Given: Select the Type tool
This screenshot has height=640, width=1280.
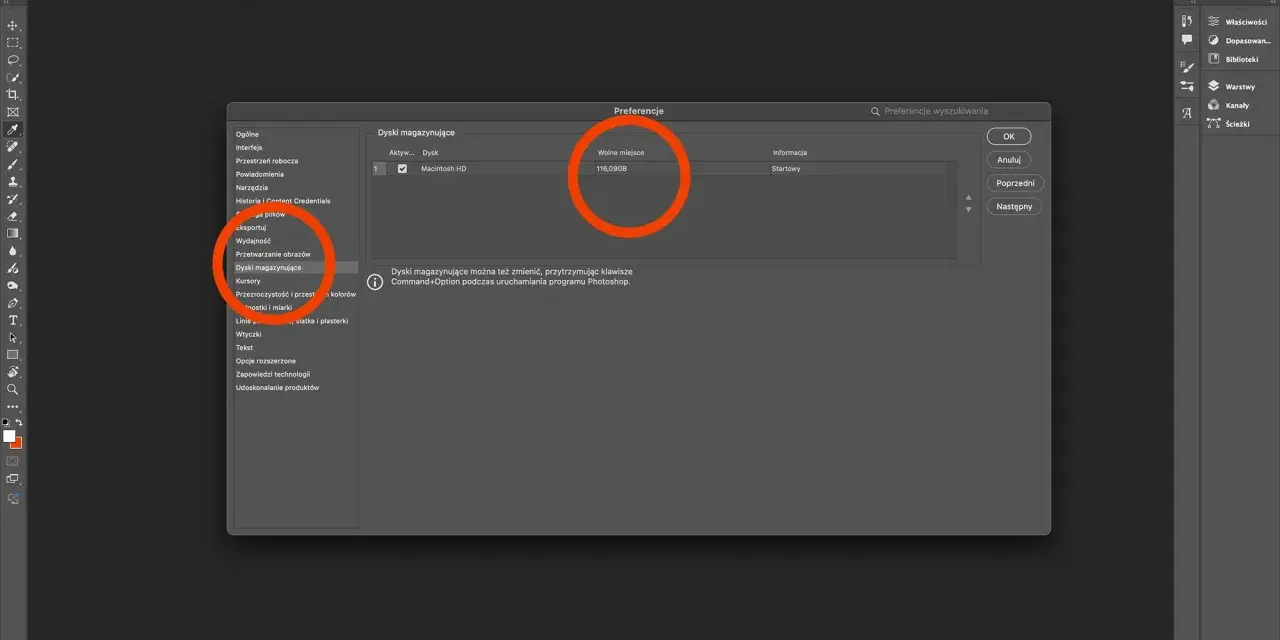Looking at the screenshot, I should pos(13,320).
